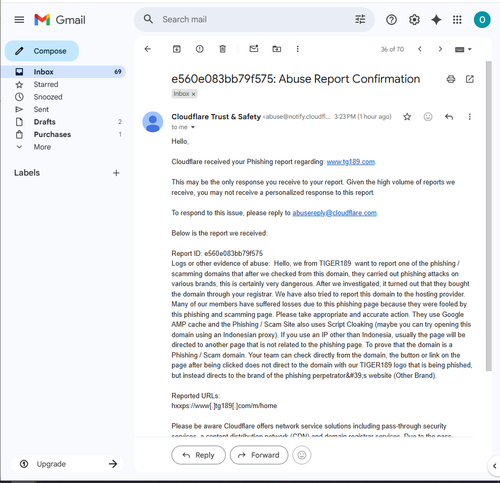Click the Reply button
500x483 pixels.
click(x=198, y=455)
